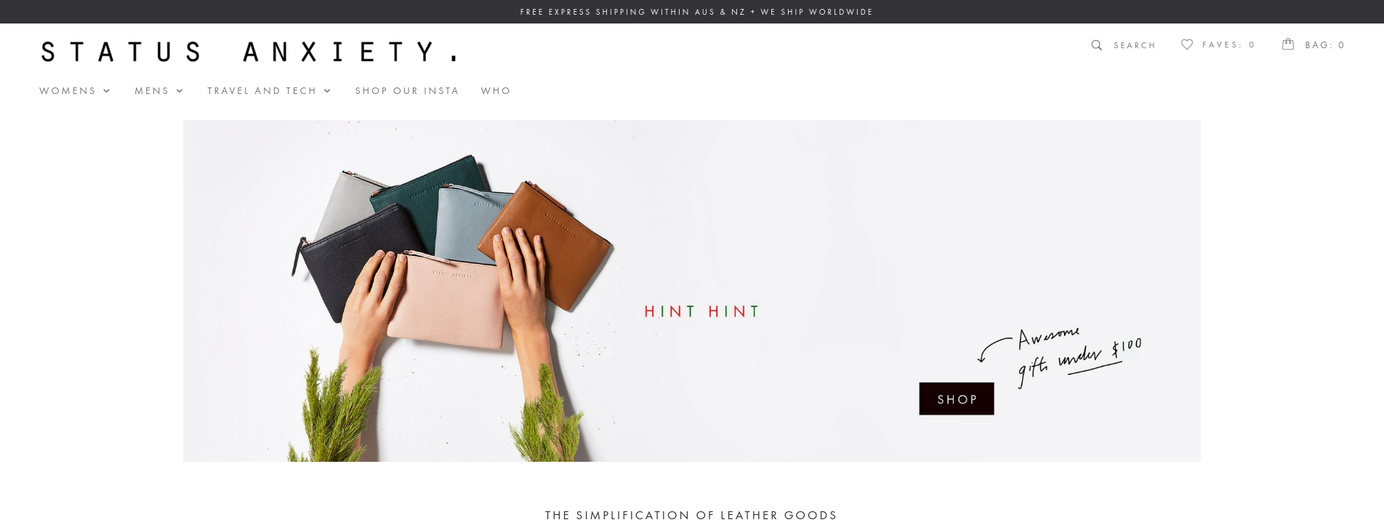Expand the Mens dropdown chevron
This screenshot has width=1384, height=526.
click(x=180, y=91)
